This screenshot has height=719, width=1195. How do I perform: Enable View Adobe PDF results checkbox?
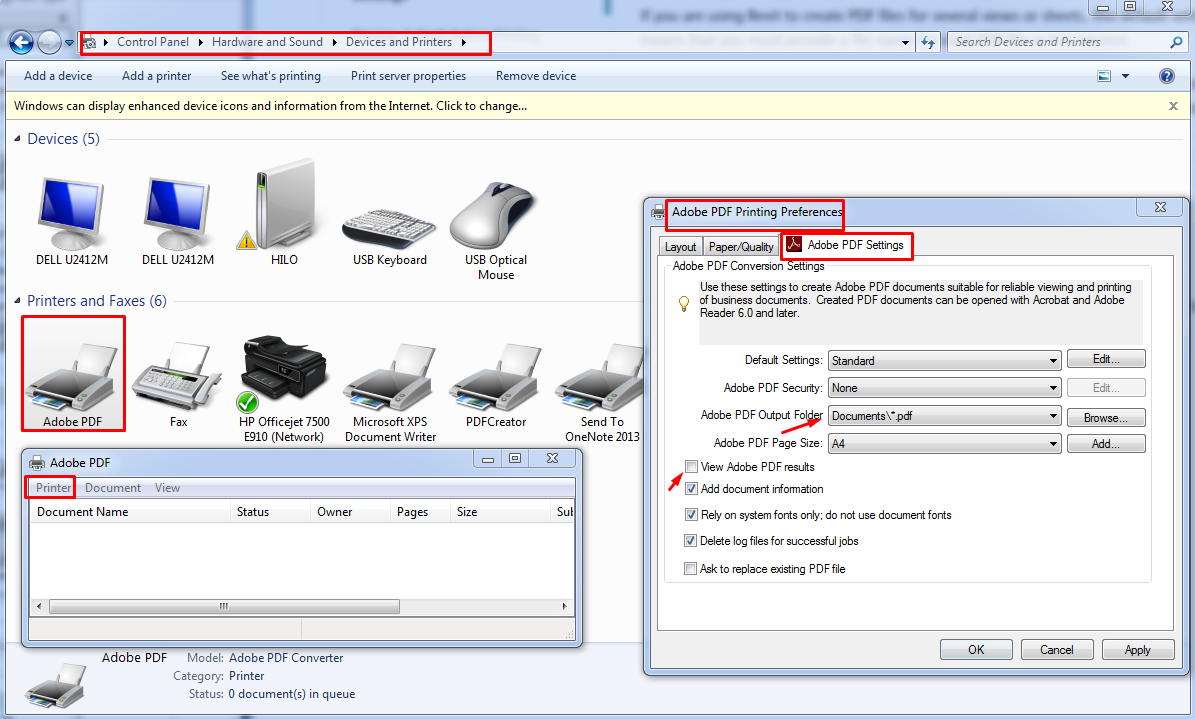690,467
